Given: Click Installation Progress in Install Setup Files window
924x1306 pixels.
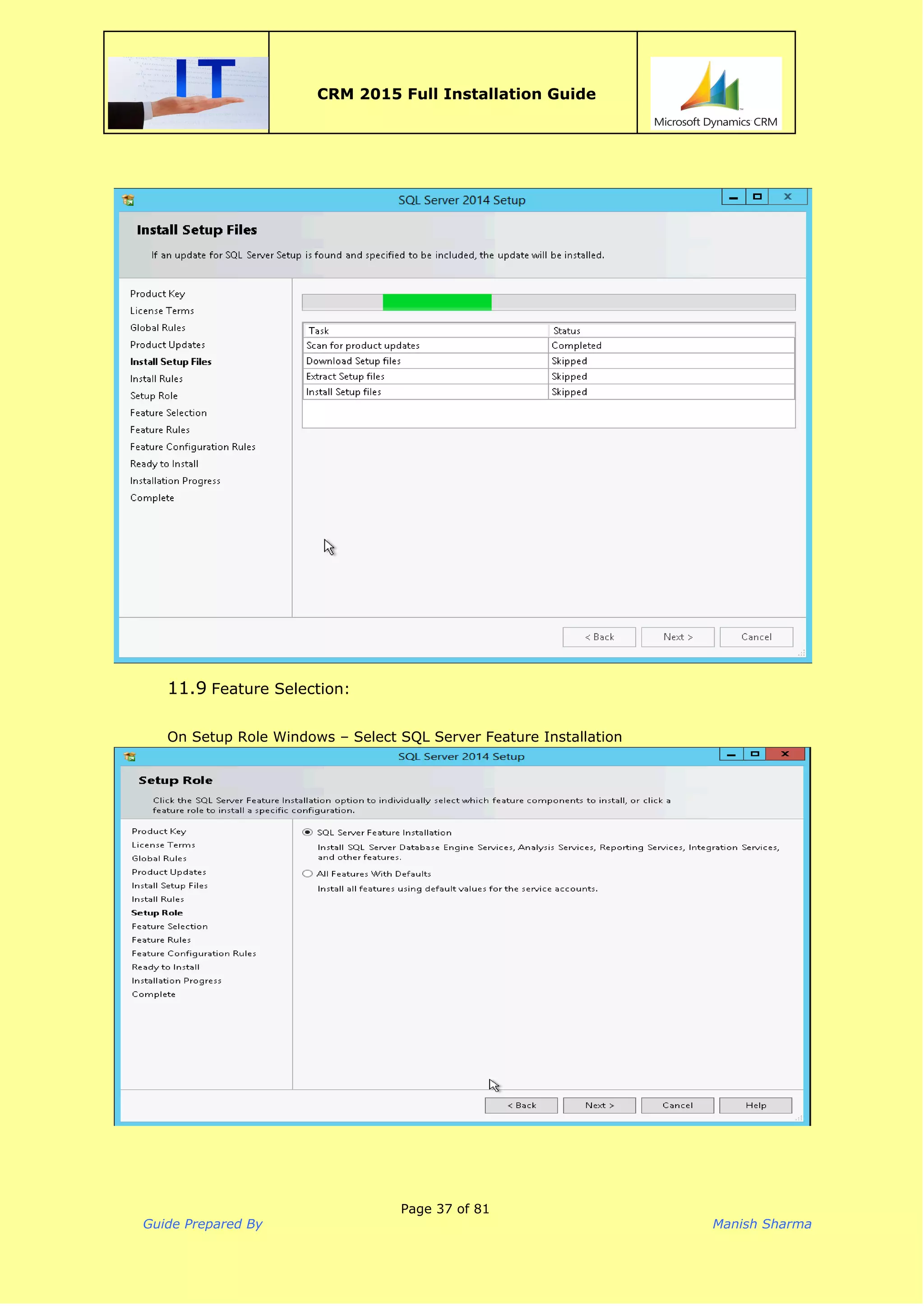Looking at the screenshot, I should pyautogui.click(x=175, y=482).
